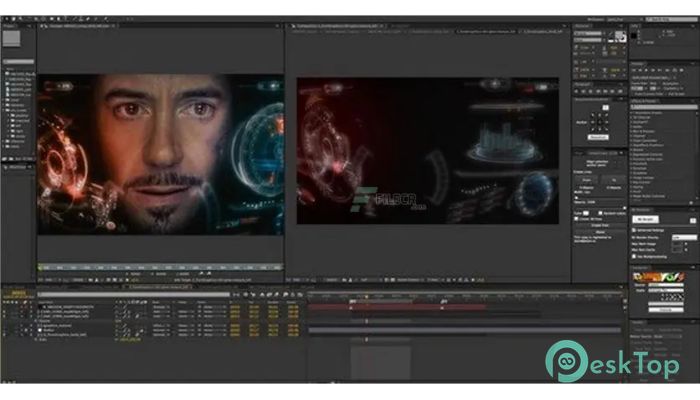Step to next frame in Preview panel

point(654,71)
